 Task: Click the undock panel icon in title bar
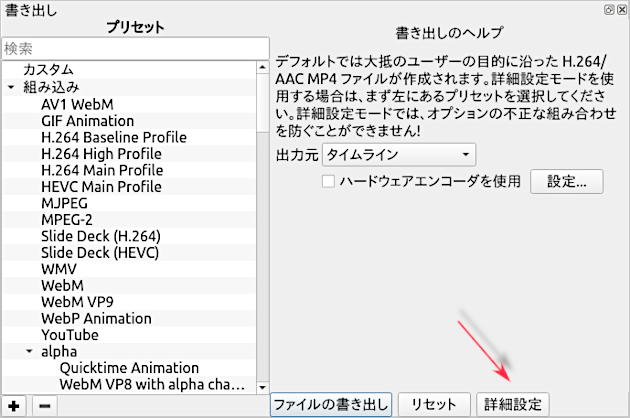point(609,10)
